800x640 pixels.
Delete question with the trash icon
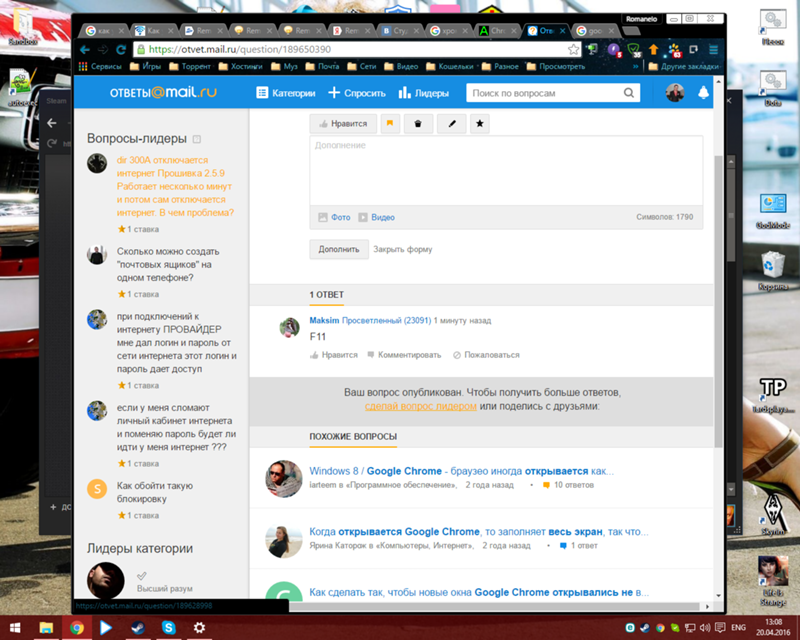point(418,124)
